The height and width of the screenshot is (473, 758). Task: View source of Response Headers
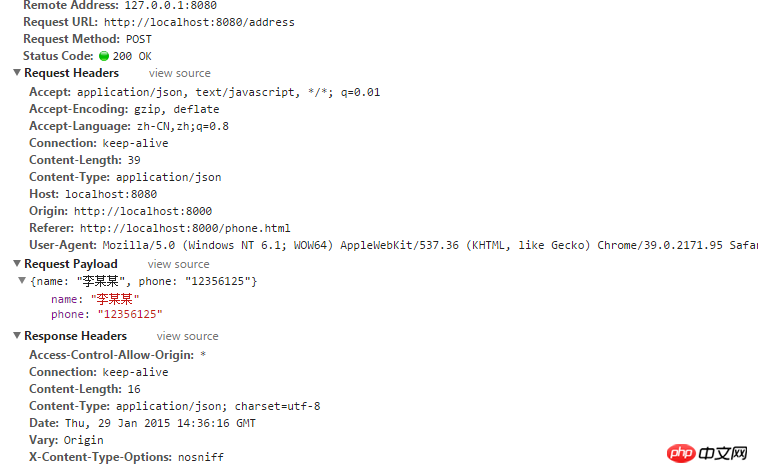[x=187, y=336]
